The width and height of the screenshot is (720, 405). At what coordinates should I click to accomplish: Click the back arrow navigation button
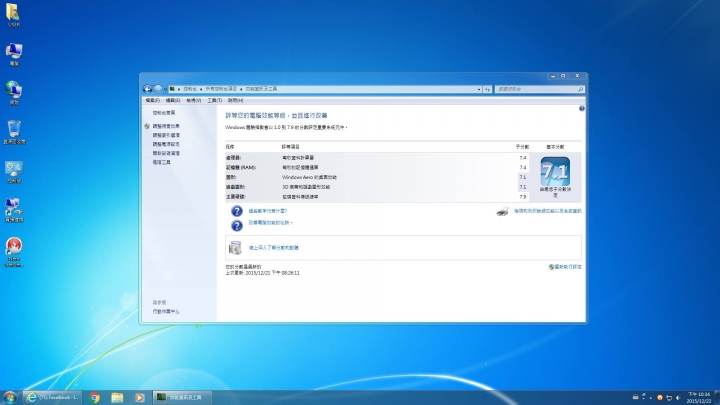point(147,89)
